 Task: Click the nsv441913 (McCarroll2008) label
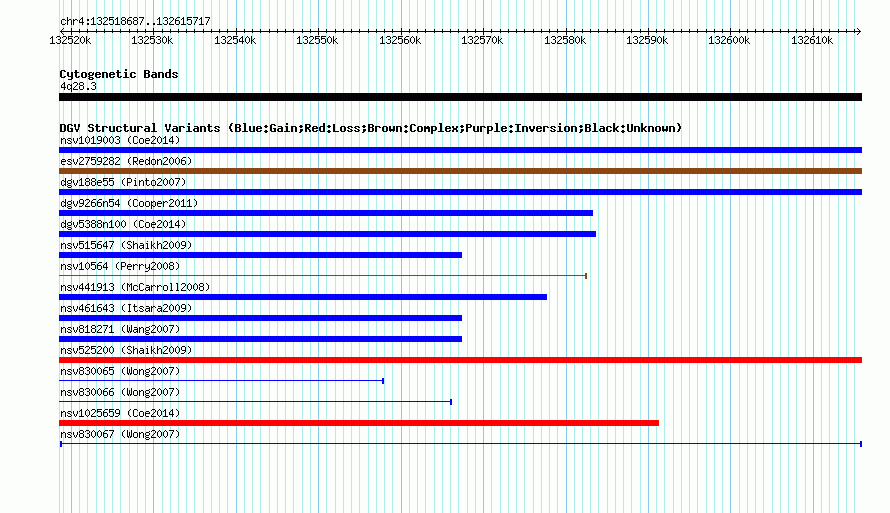click(x=135, y=287)
